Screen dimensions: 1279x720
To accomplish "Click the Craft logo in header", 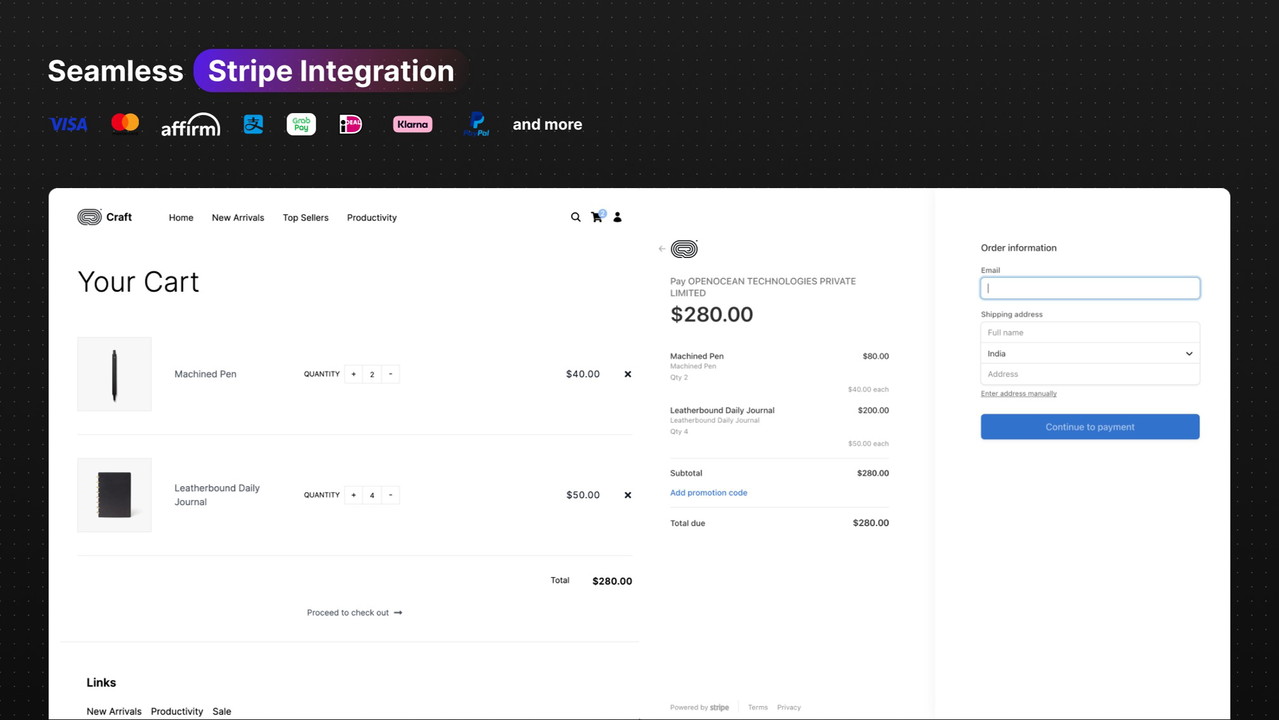I will [x=105, y=217].
